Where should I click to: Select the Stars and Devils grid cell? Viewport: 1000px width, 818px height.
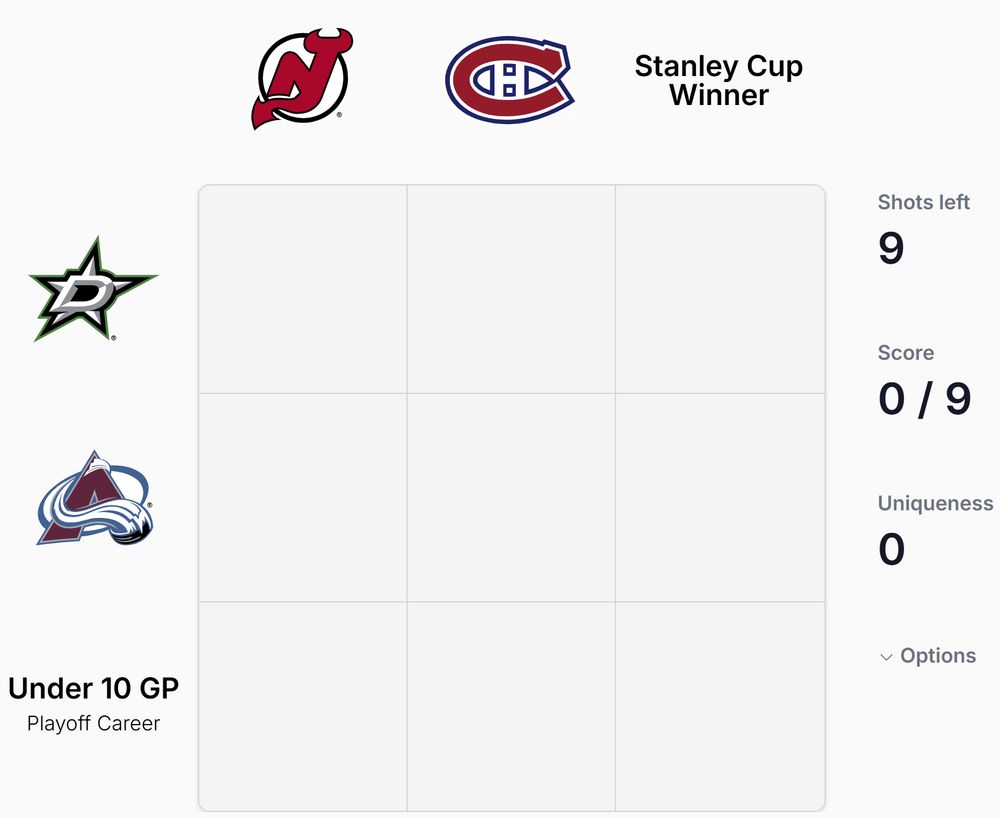click(303, 289)
